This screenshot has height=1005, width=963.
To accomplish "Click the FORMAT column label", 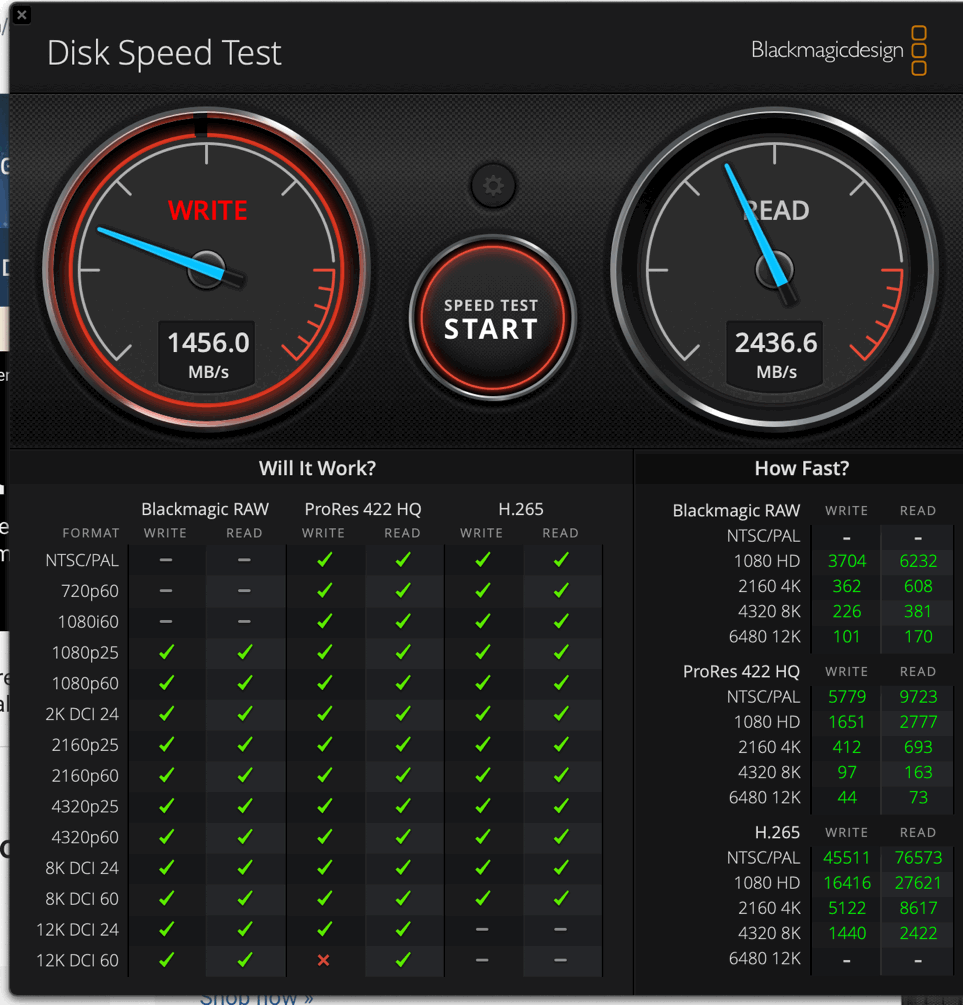I will (x=91, y=533).
